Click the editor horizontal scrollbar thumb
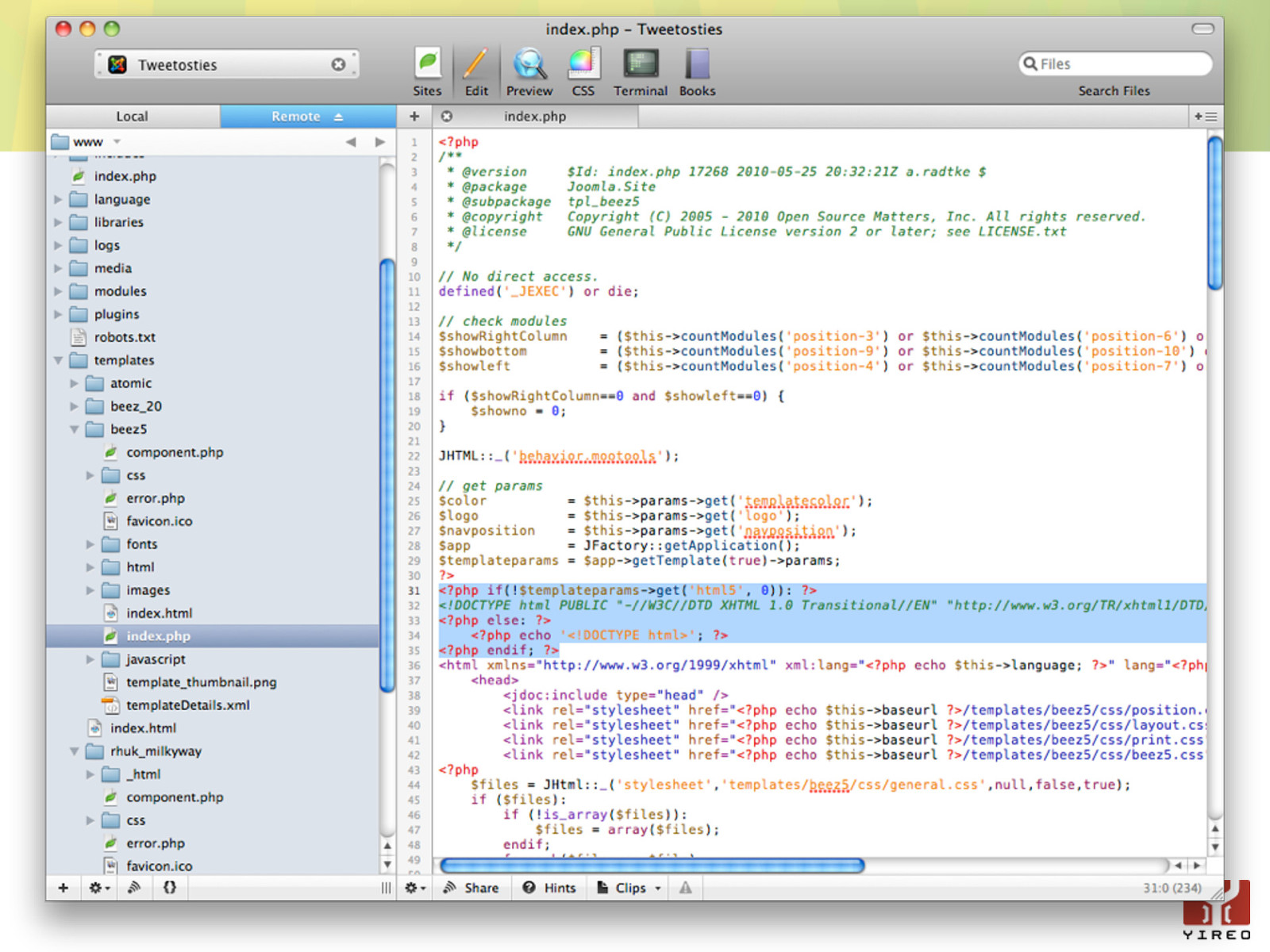The height and width of the screenshot is (952, 1270). point(652,866)
